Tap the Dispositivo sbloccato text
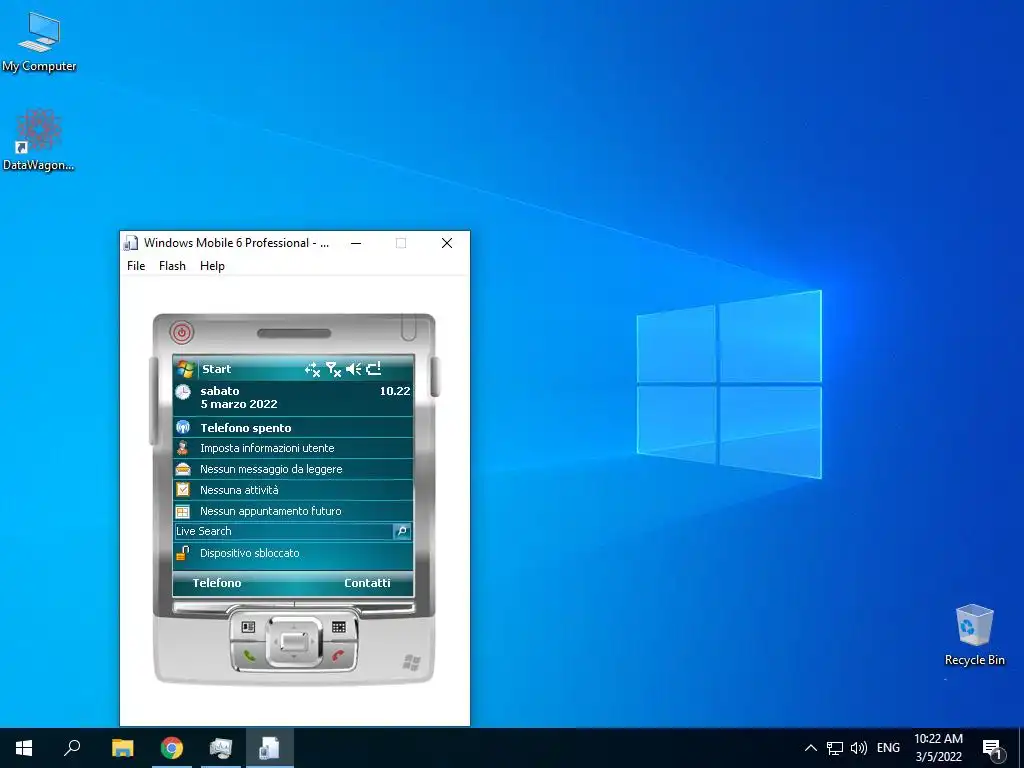This screenshot has width=1024, height=768. click(x=249, y=553)
